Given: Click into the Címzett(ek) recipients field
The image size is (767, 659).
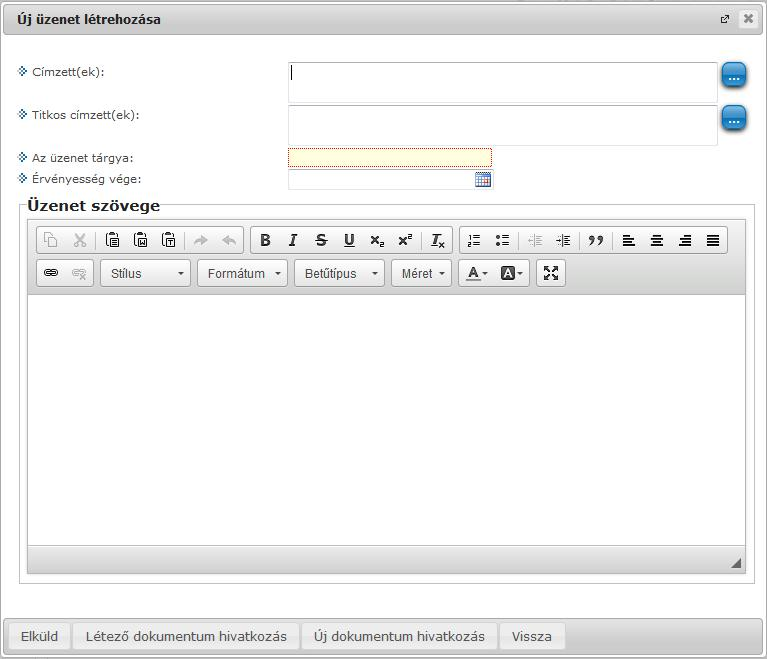Looking at the screenshot, I should pos(503,82).
